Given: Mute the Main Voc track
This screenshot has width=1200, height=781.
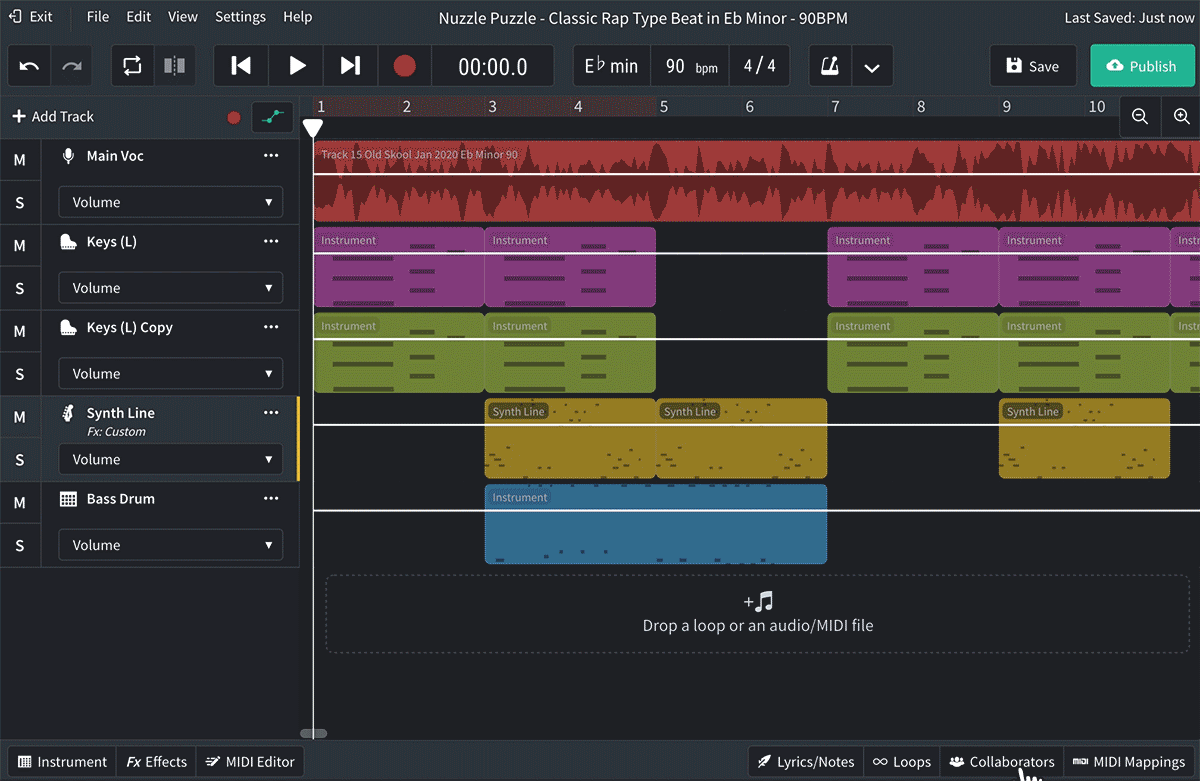Looking at the screenshot, I should click(x=19, y=159).
